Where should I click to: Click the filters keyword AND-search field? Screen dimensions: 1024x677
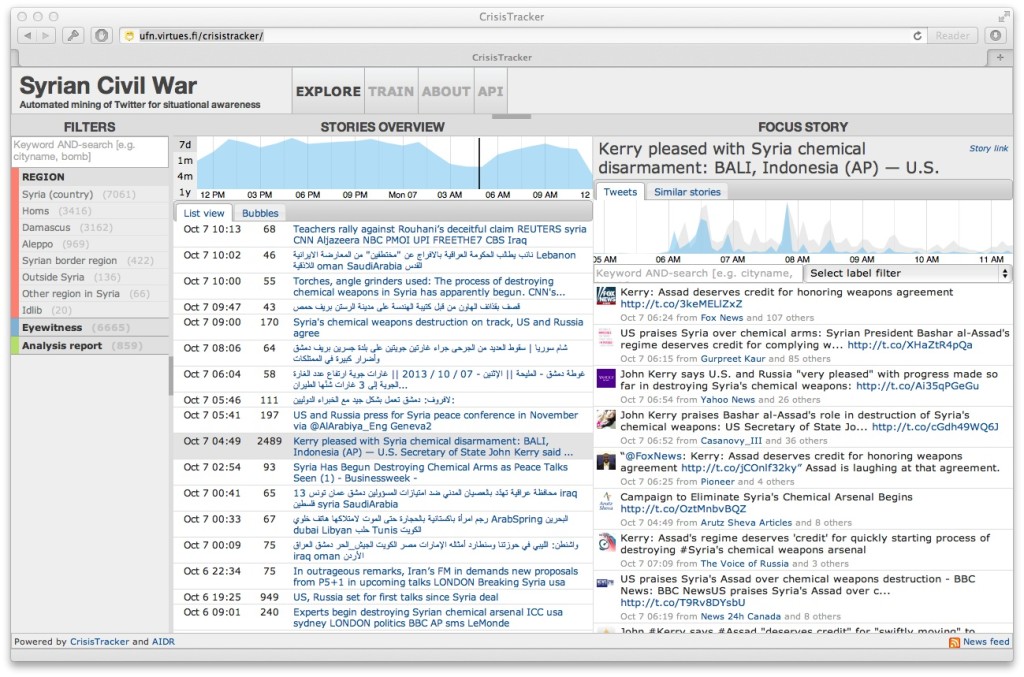[90, 151]
